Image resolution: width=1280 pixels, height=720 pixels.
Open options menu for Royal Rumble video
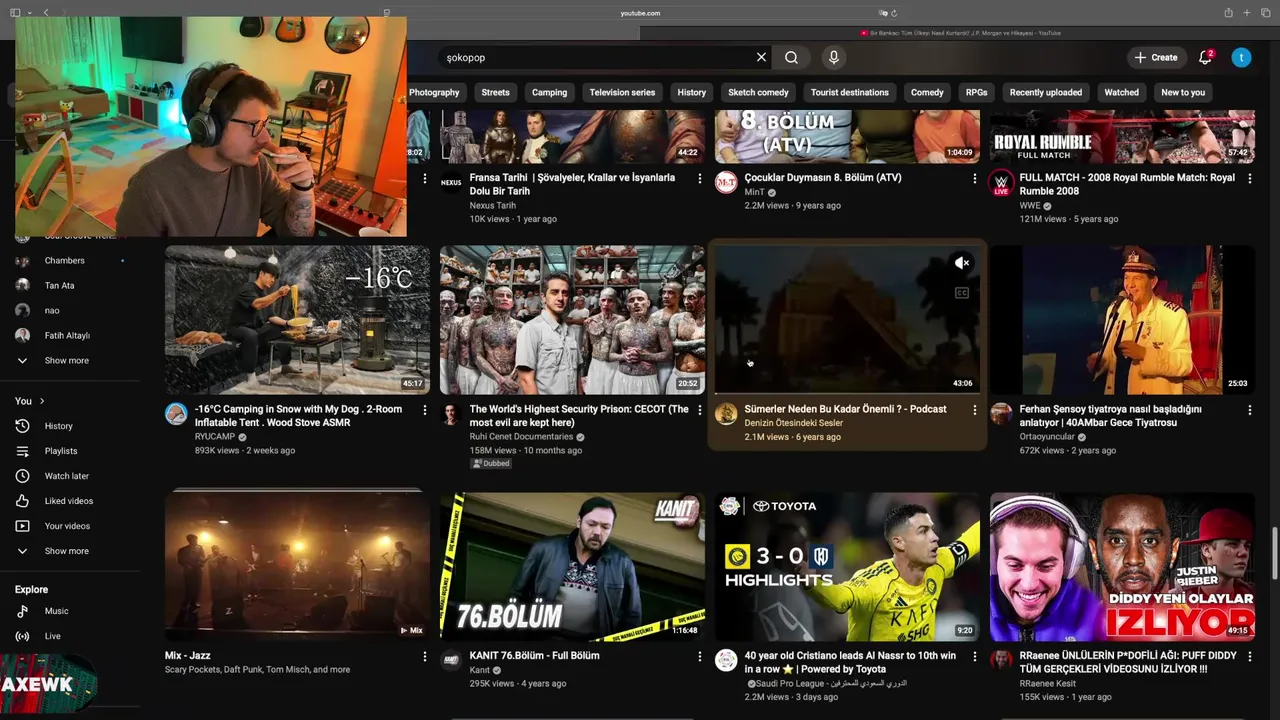point(1250,179)
